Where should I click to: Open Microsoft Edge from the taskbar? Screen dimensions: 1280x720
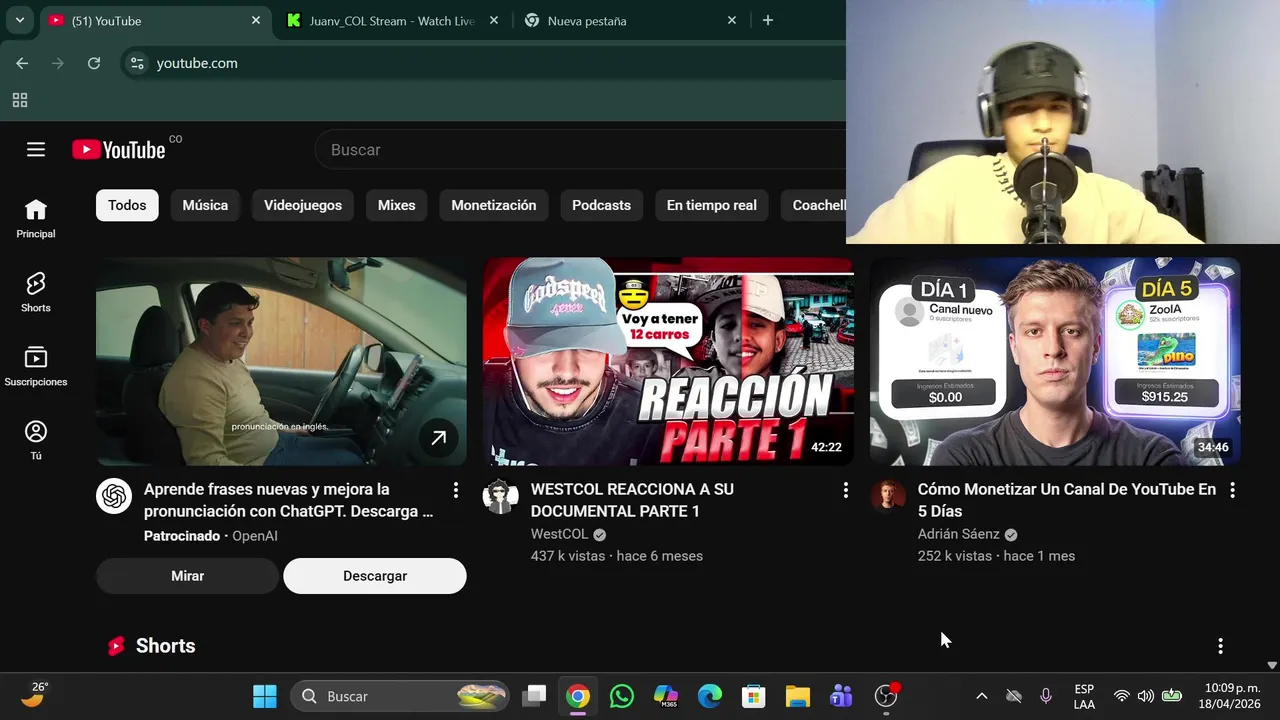point(710,696)
